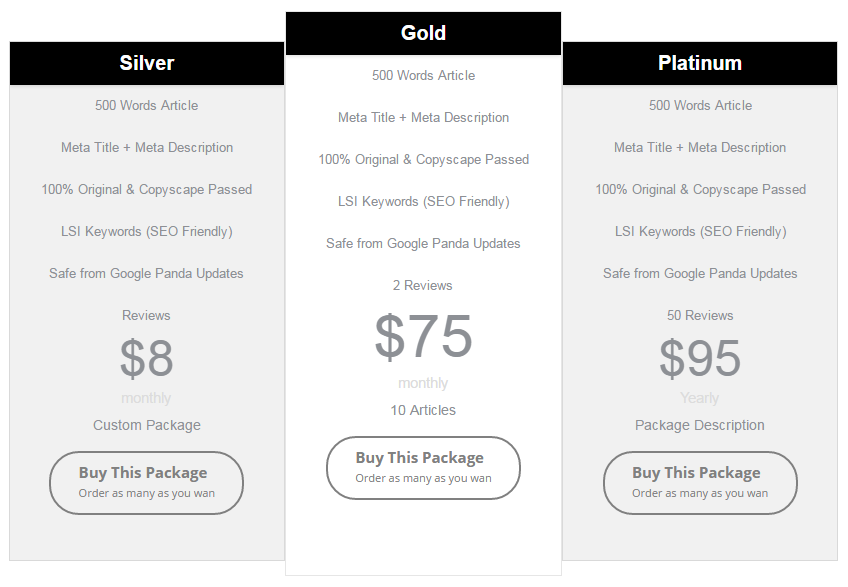Viewport: 848px width, 587px height.
Task: Click '50 Reviews' in Platinum plan
Action: [x=700, y=315]
